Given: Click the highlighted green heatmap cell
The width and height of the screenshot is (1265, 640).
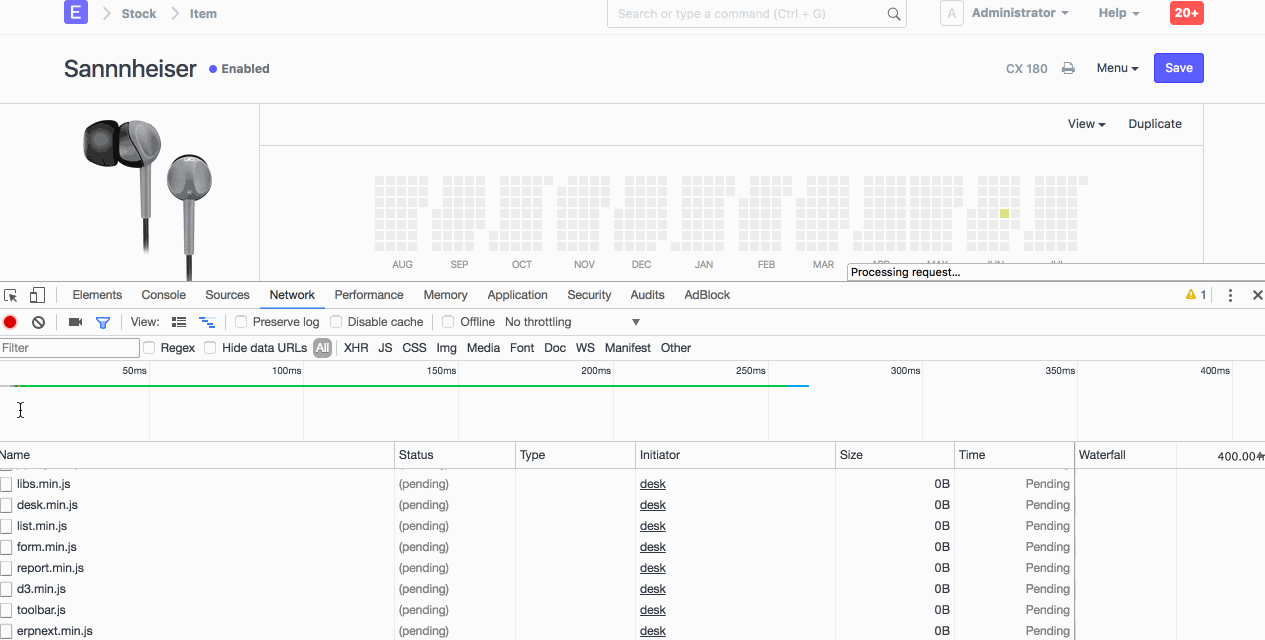Looking at the screenshot, I should (x=1005, y=214).
